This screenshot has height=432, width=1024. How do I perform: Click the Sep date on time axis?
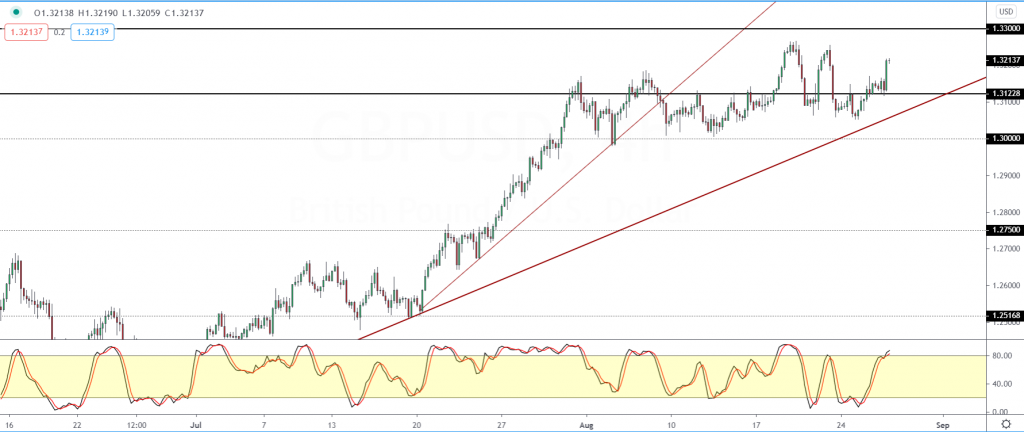pos(942,424)
